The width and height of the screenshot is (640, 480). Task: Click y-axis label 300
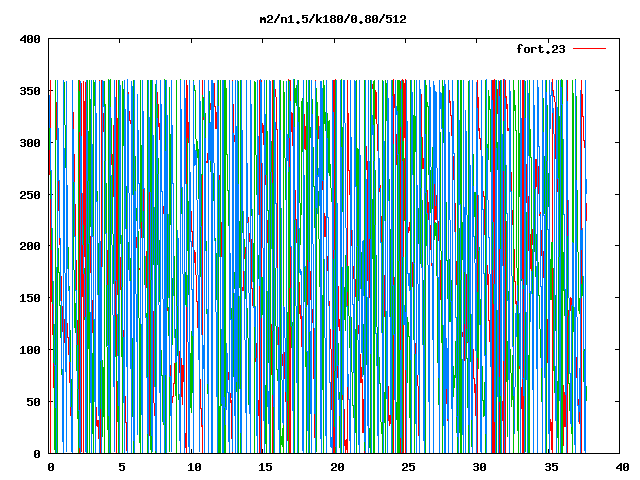pos(30,143)
